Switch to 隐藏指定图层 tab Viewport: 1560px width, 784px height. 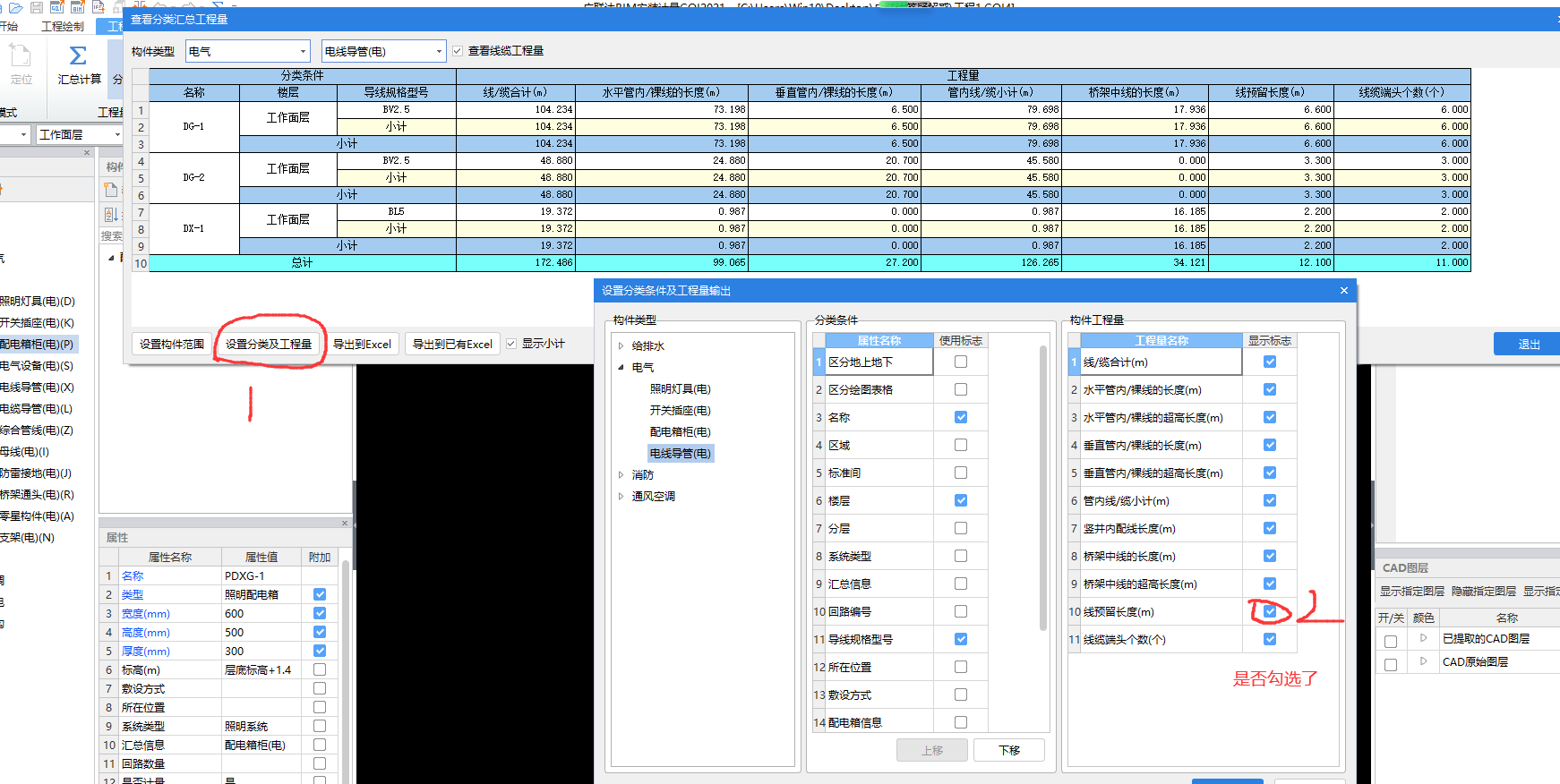point(1483,592)
